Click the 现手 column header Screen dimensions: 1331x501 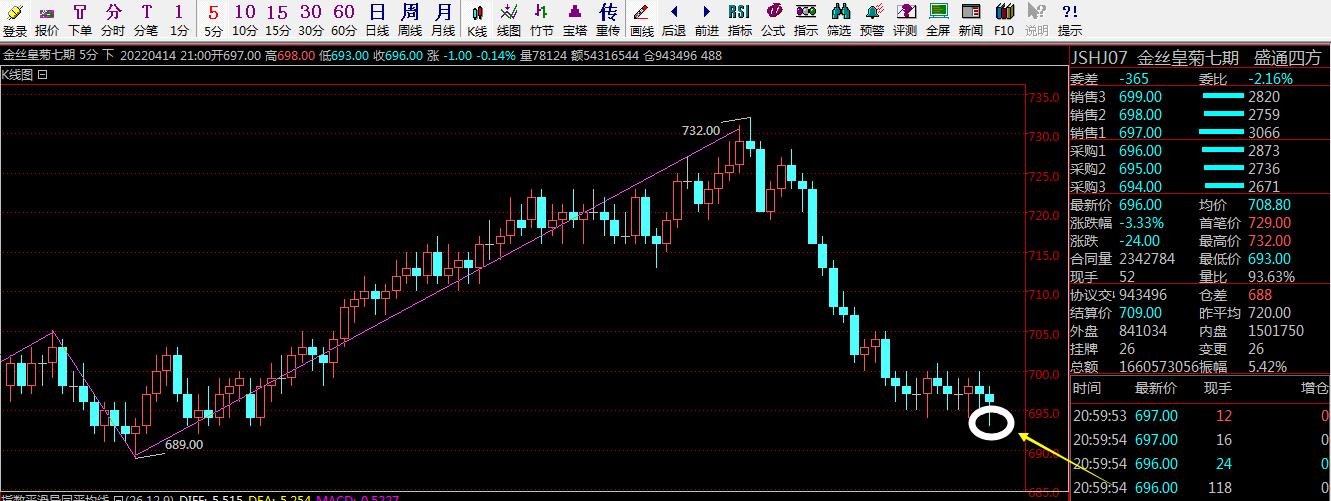click(1217, 389)
